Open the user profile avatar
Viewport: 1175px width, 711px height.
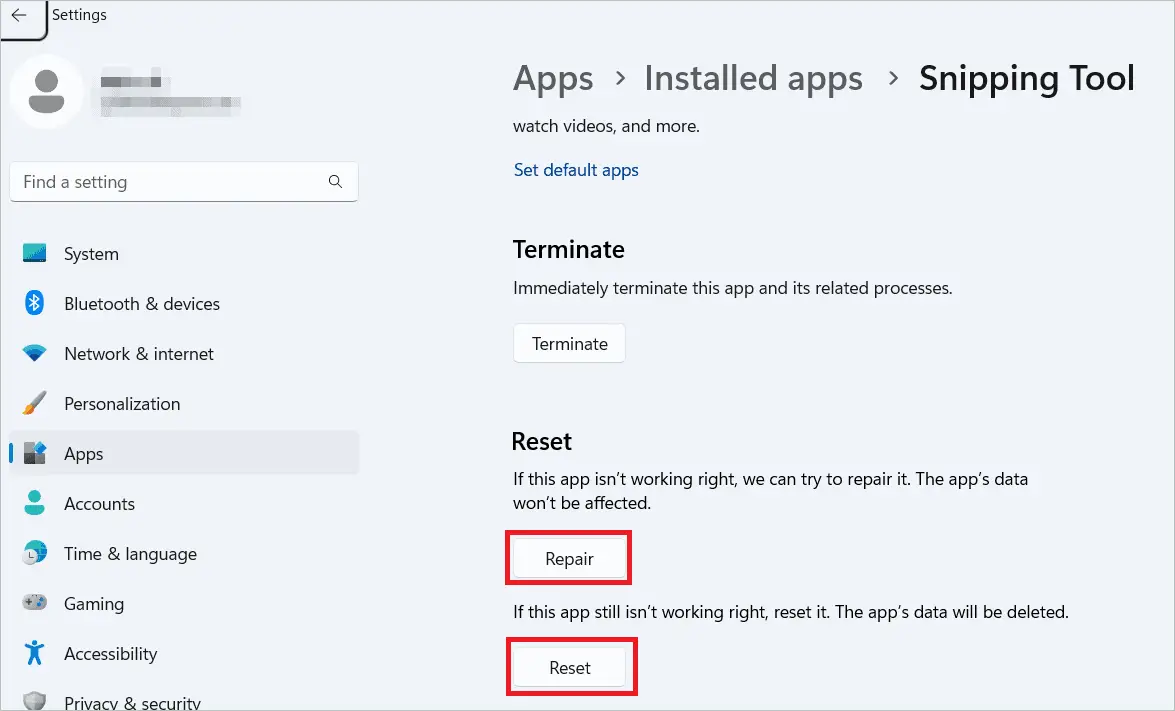pyautogui.click(x=46, y=91)
